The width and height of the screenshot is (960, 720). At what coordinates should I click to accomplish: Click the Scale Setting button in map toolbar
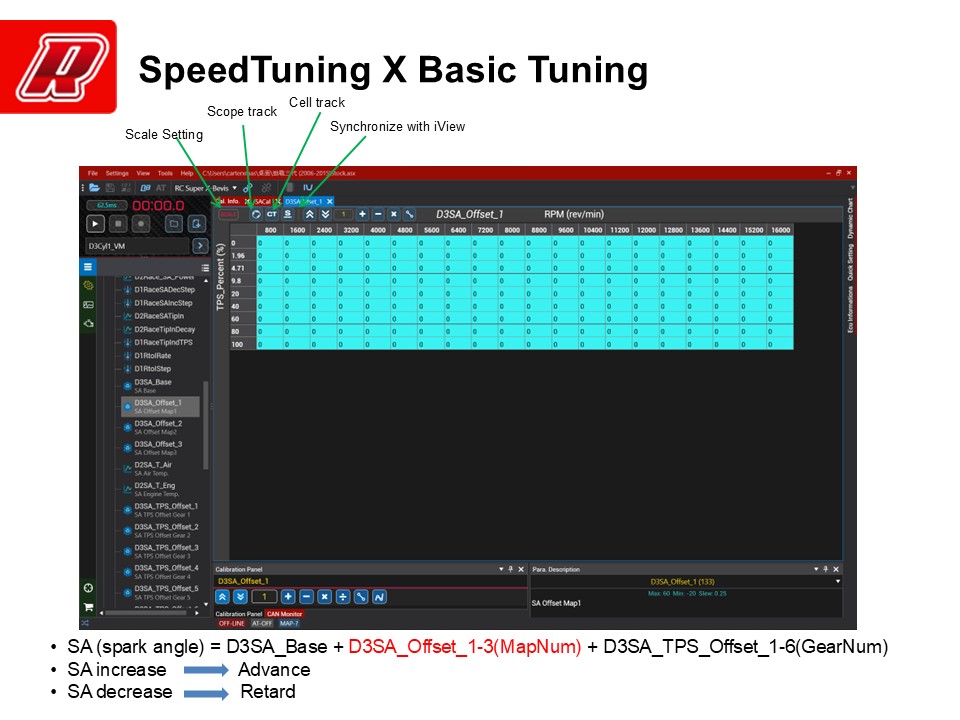click(228, 214)
